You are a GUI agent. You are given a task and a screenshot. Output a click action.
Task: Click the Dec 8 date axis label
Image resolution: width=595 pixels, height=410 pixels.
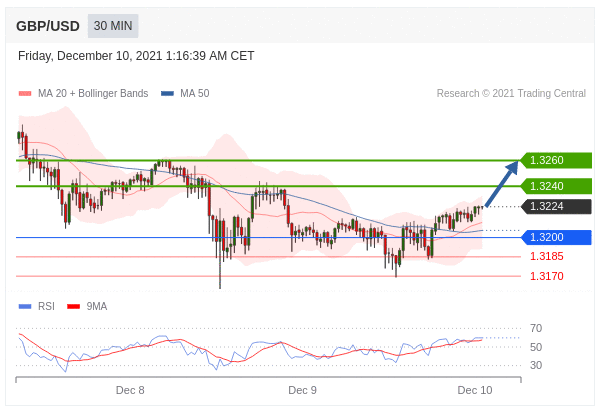[x=130, y=390]
